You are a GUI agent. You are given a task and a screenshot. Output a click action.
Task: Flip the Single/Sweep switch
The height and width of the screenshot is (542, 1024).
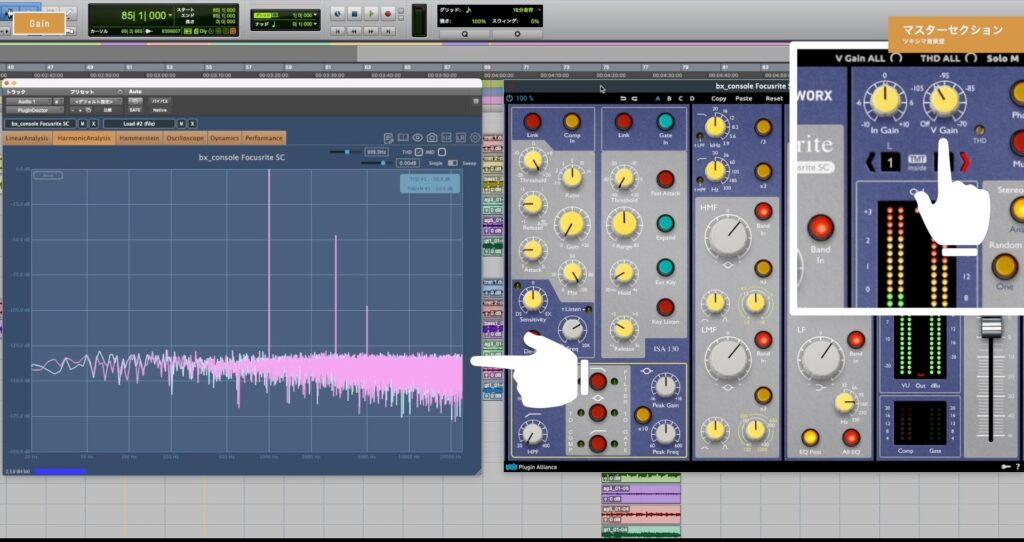[453, 163]
